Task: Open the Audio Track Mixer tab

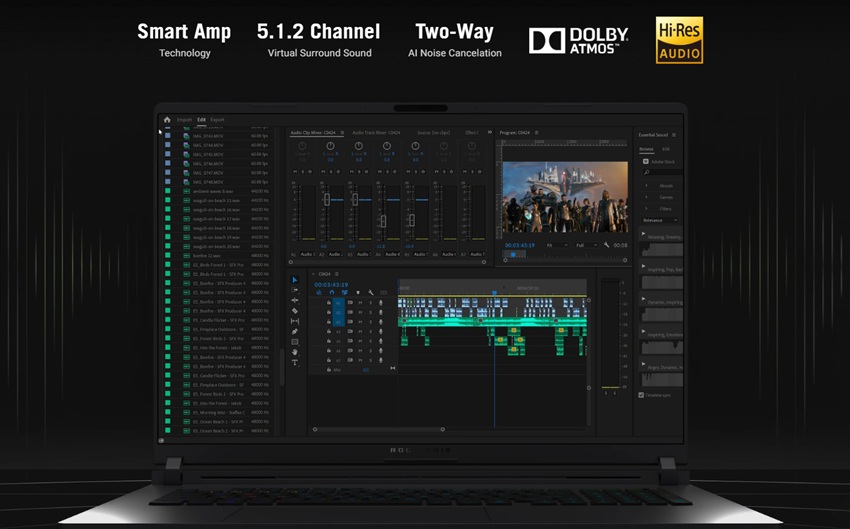Action: (376, 132)
